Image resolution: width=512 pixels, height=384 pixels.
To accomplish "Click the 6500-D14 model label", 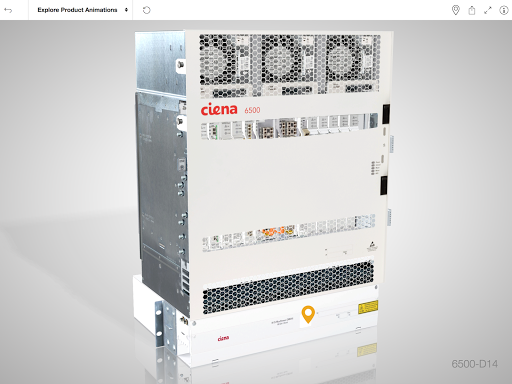I will click(475, 364).
